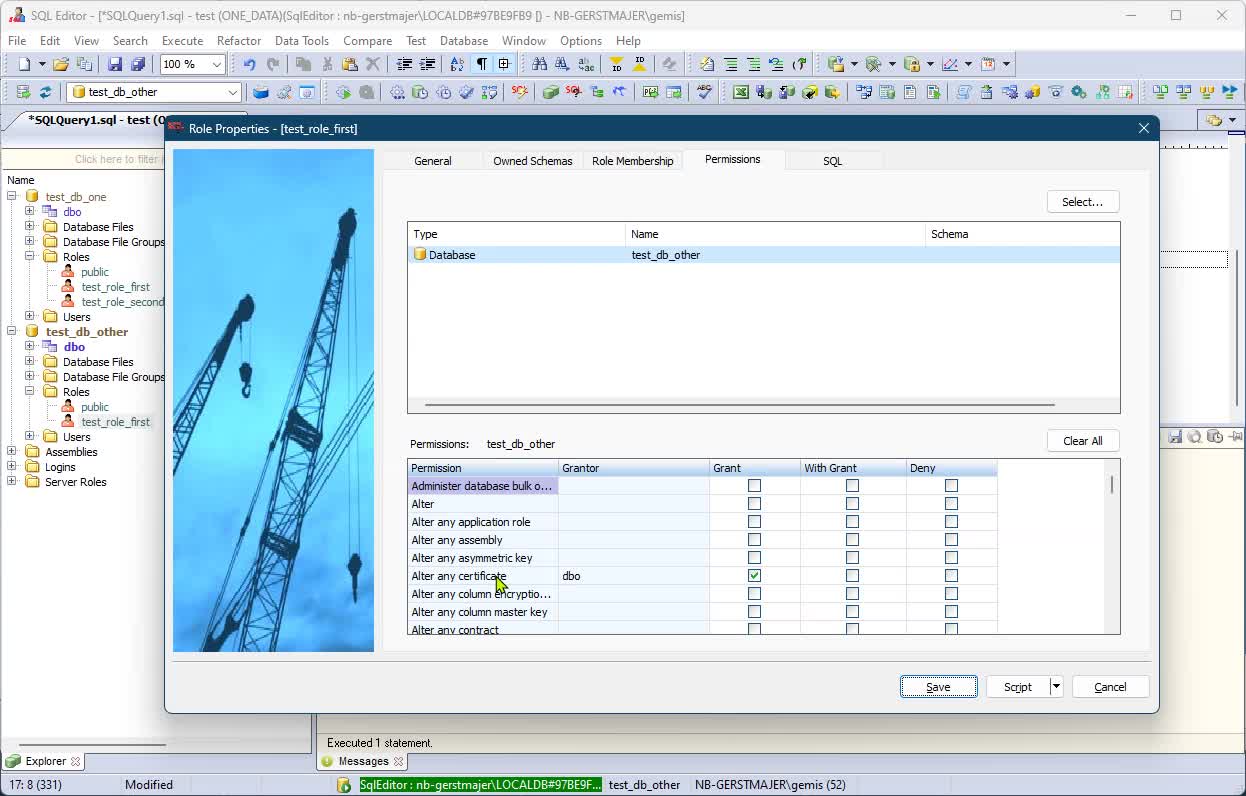Open the Script button dropdown arrow
The height and width of the screenshot is (796, 1246).
pos(1055,687)
